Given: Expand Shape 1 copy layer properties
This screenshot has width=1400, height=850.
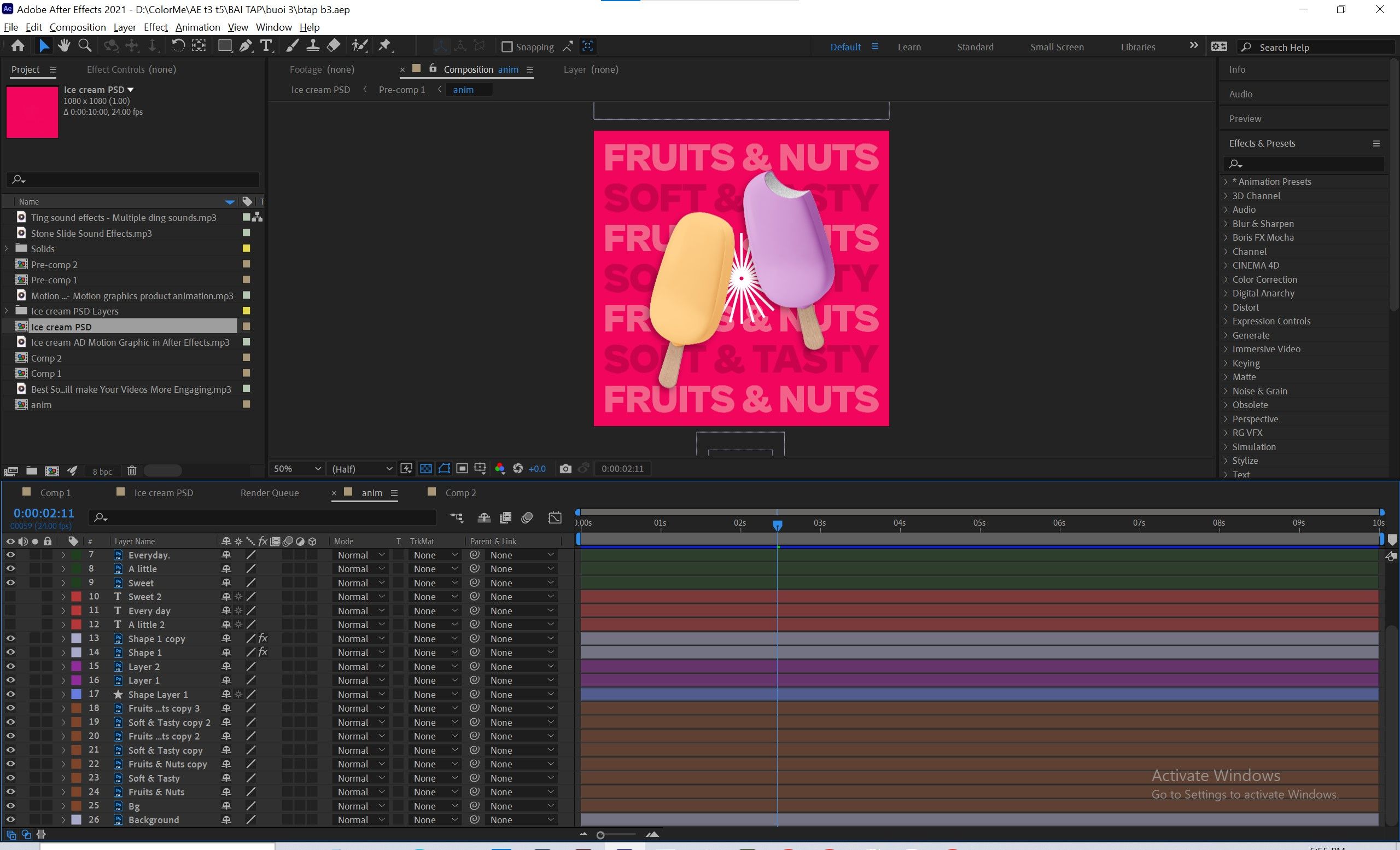Looking at the screenshot, I should point(63,639).
